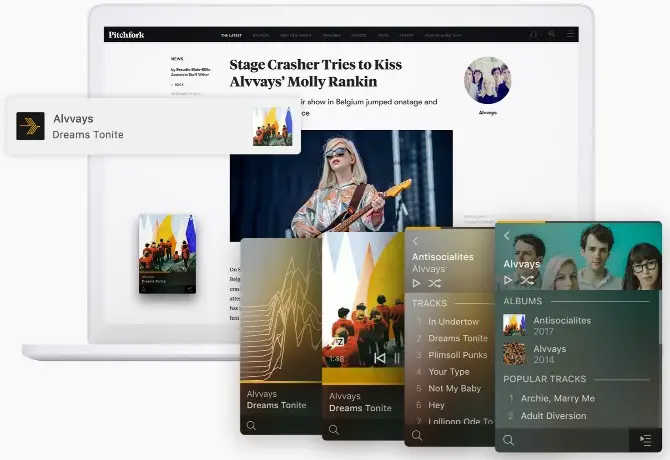Open the Stage Crasher article headline

tap(316, 73)
